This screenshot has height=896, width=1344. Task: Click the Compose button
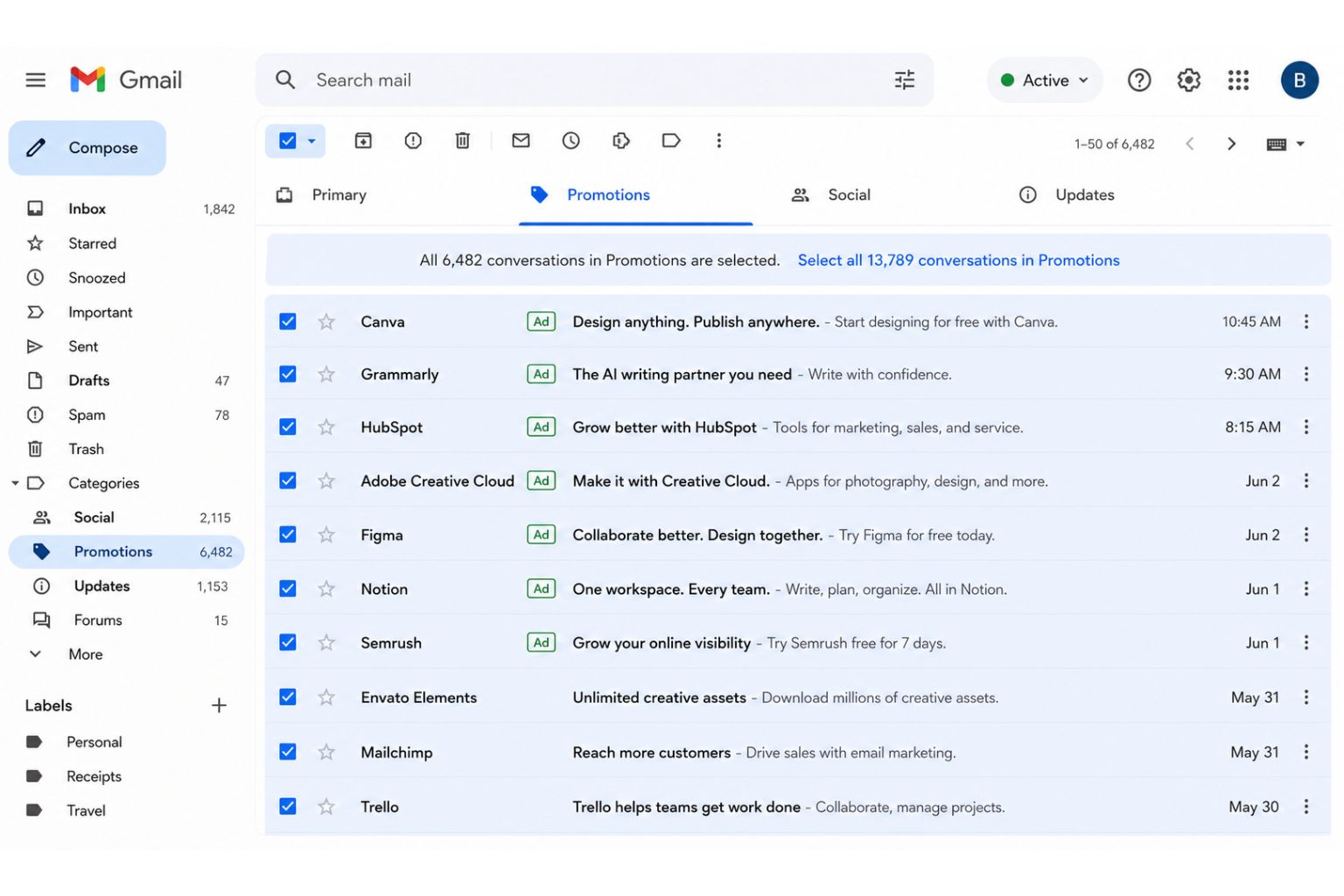pos(87,148)
